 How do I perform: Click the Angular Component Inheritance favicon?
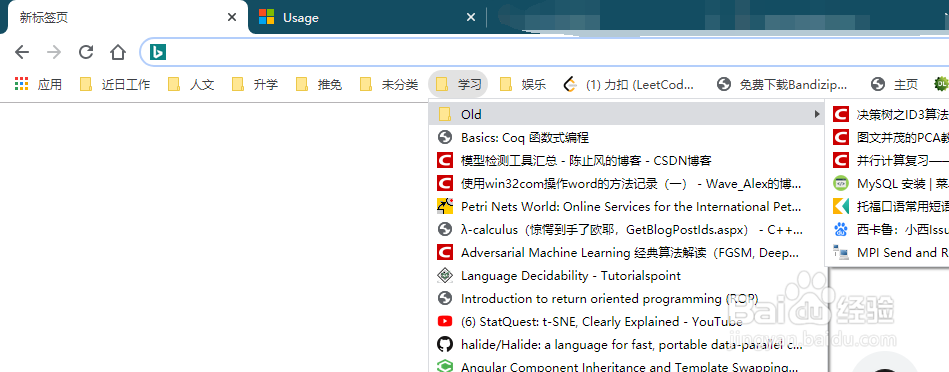click(x=445, y=367)
